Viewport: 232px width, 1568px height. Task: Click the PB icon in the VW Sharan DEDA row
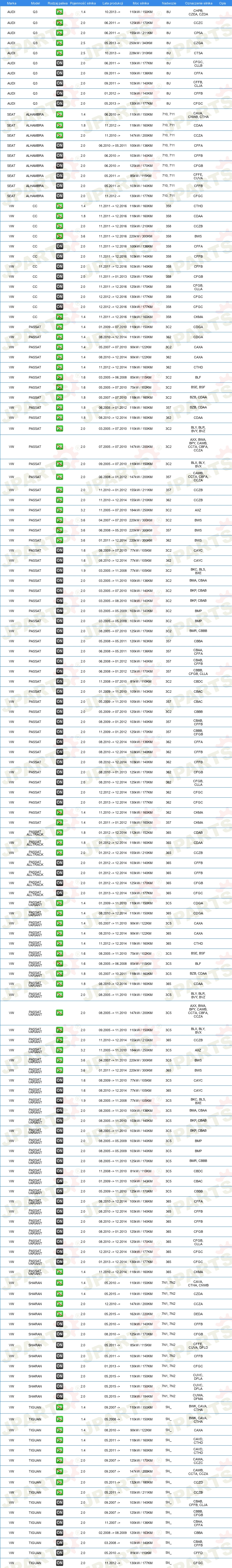click(60, 1314)
